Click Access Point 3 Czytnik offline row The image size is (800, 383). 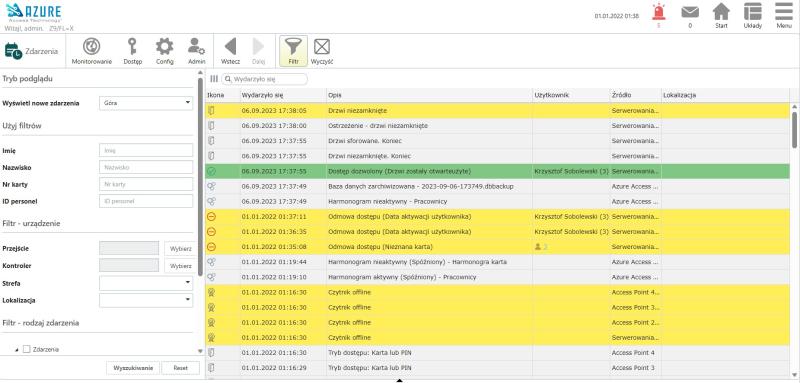click(497, 308)
